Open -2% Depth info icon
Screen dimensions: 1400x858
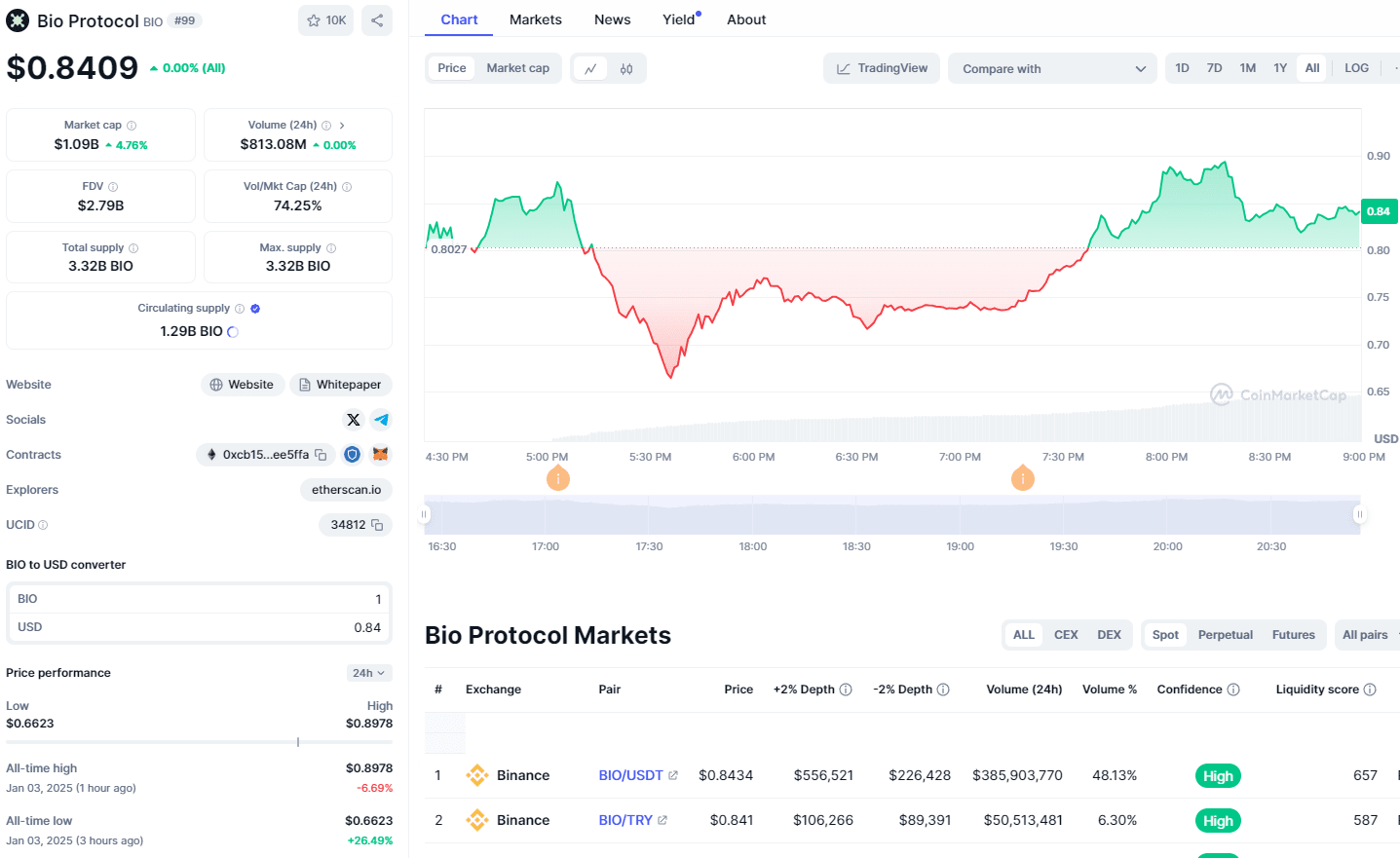[x=943, y=690]
